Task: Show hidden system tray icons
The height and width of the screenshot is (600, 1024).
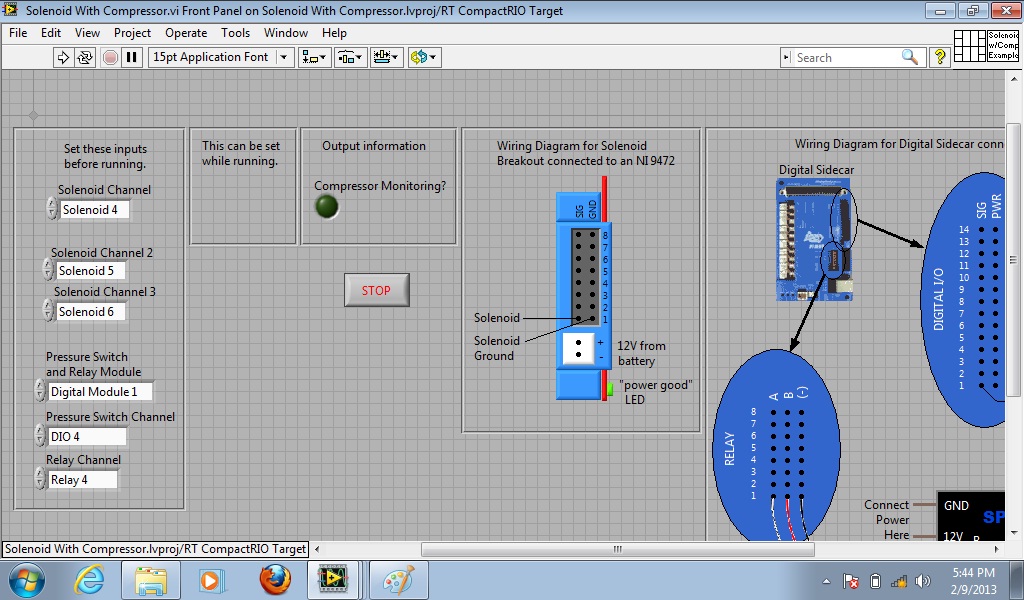Action: tap(826, 581)
